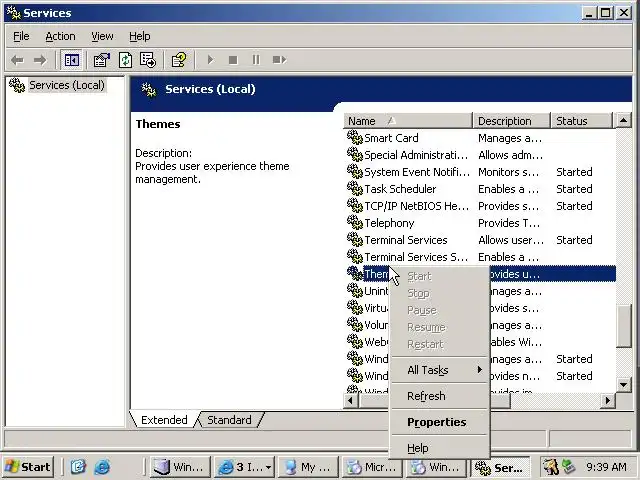Select Services (Local) in the console tree
The image size is (640, 480).
pos(67,85)
